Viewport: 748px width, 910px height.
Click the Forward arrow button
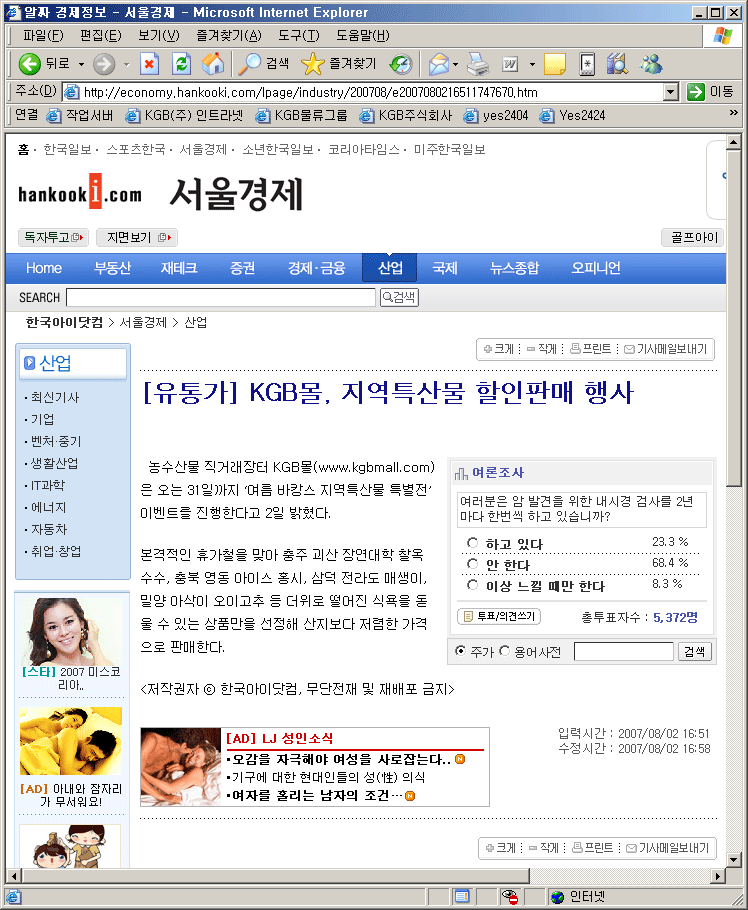[104, 64]
